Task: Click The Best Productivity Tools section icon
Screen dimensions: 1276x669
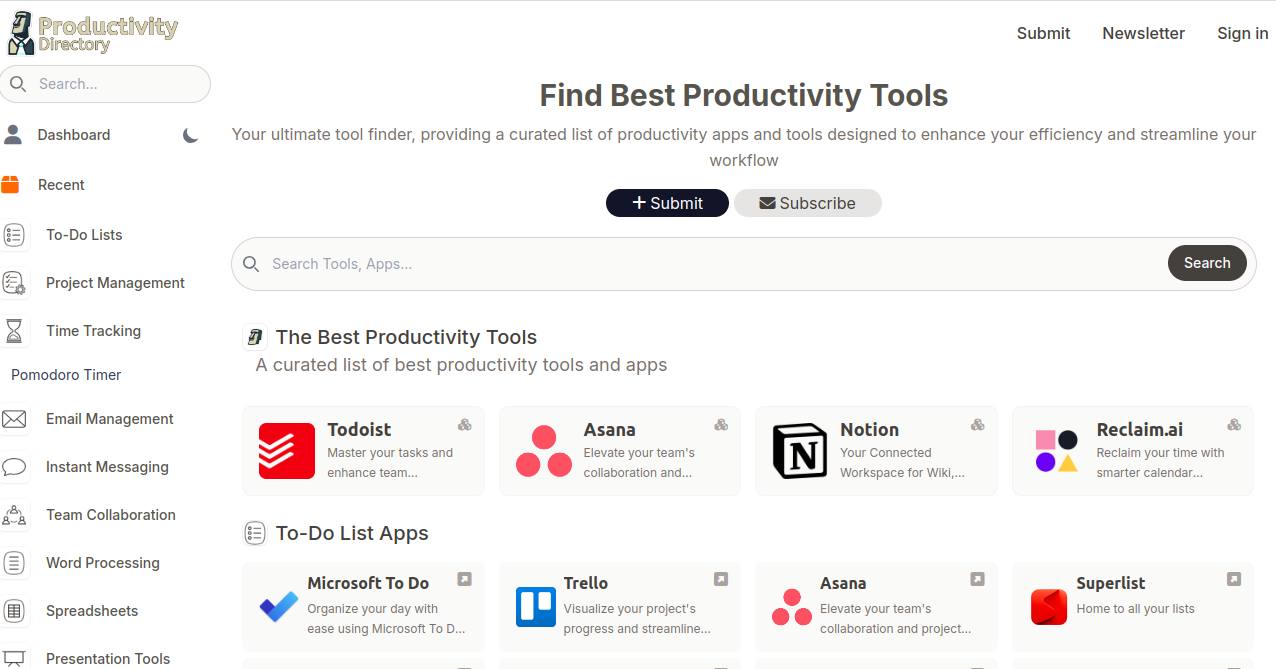Action: [x=255, y=337]
